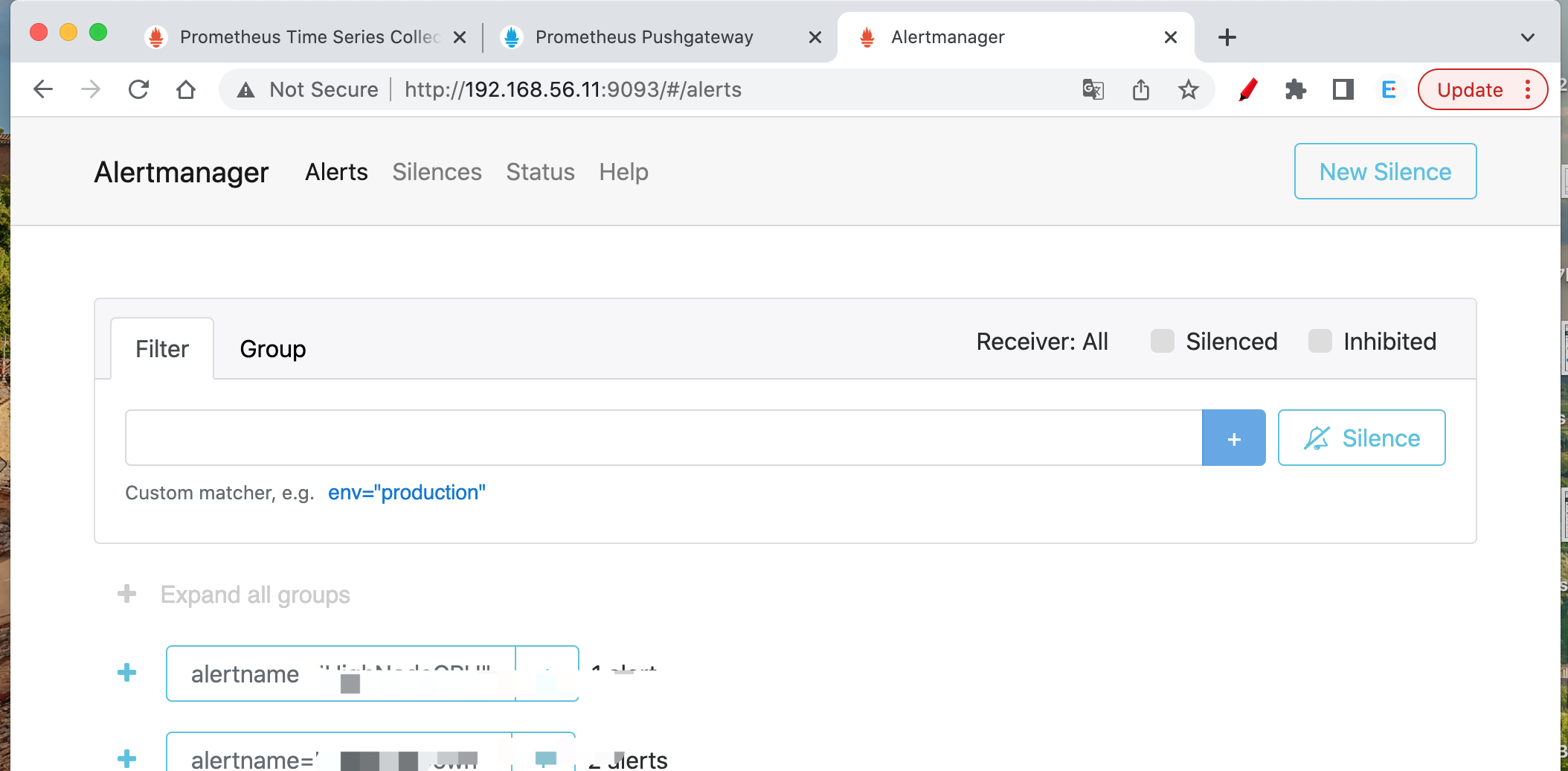Image resolution: width=1568 pixels, height=771 pixels.
Task: Focus the custom matcher filter input
Action: 663,438
